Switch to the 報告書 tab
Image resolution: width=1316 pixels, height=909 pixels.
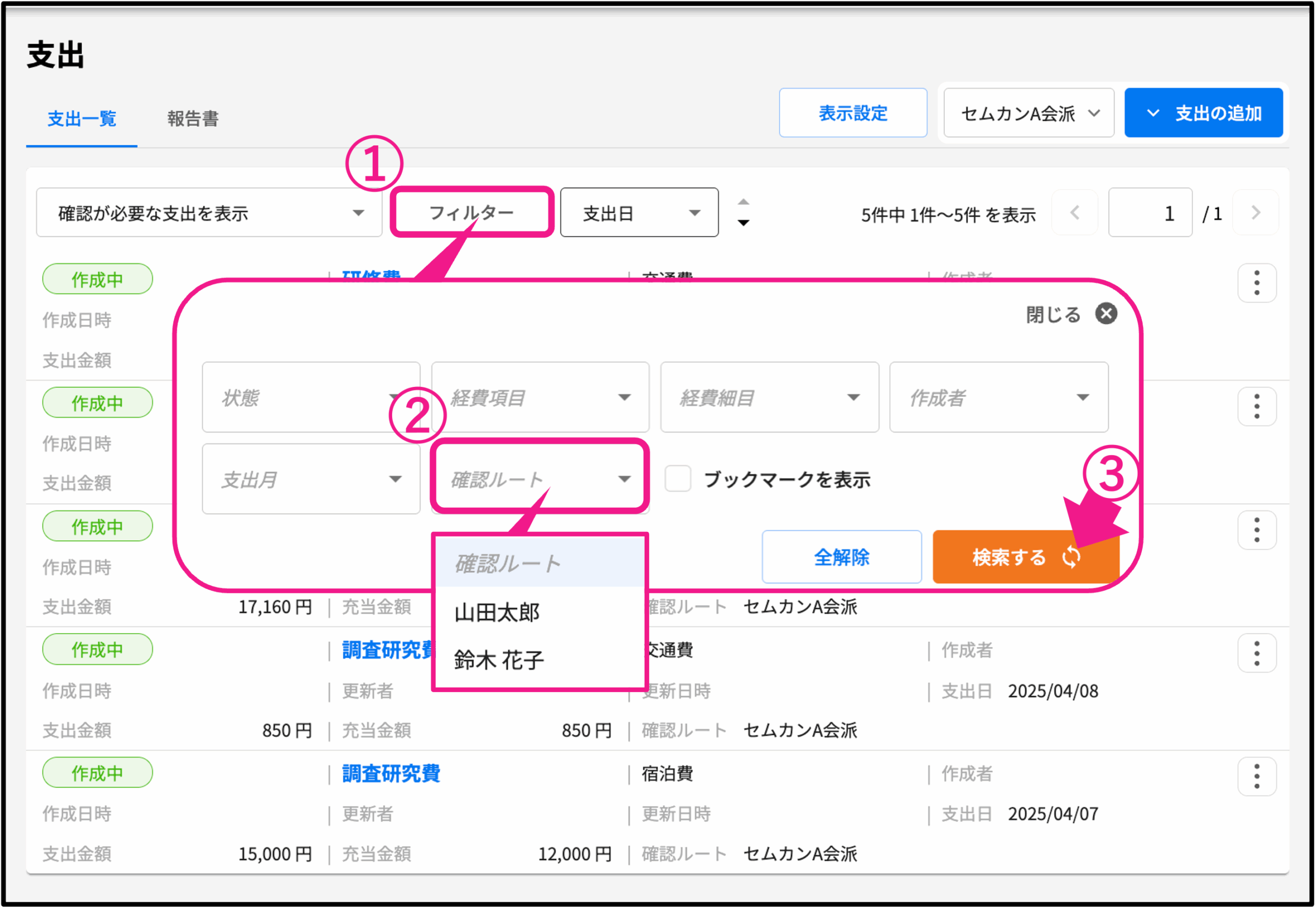click(x=193, y=119)
